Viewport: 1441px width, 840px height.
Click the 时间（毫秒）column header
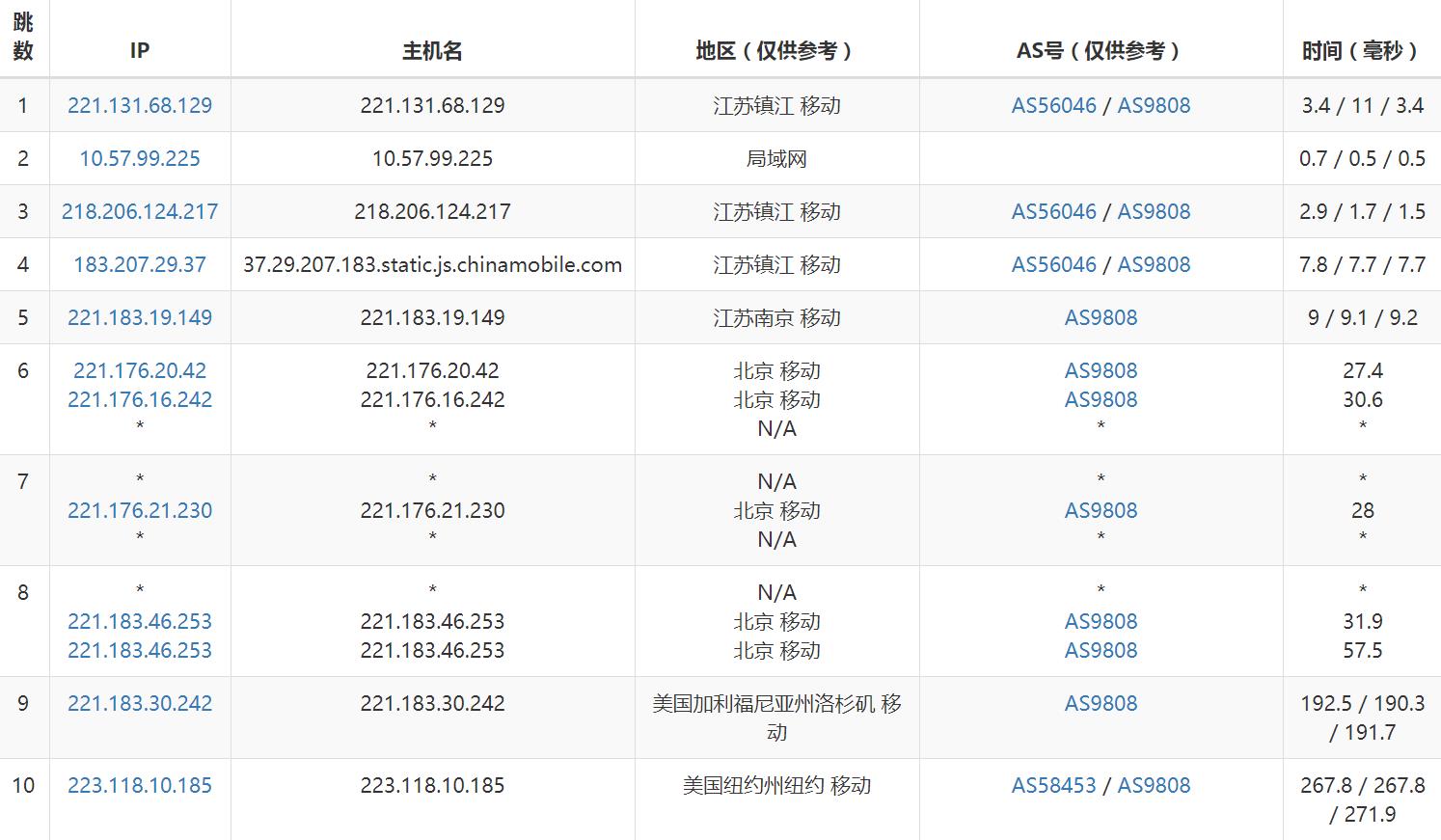point(1362,51)
